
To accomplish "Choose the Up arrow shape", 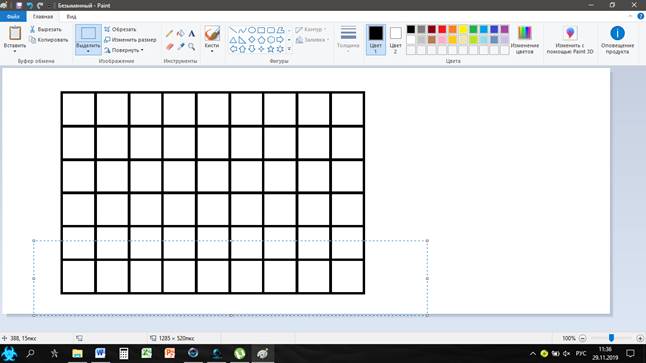I will coord(242,49).
